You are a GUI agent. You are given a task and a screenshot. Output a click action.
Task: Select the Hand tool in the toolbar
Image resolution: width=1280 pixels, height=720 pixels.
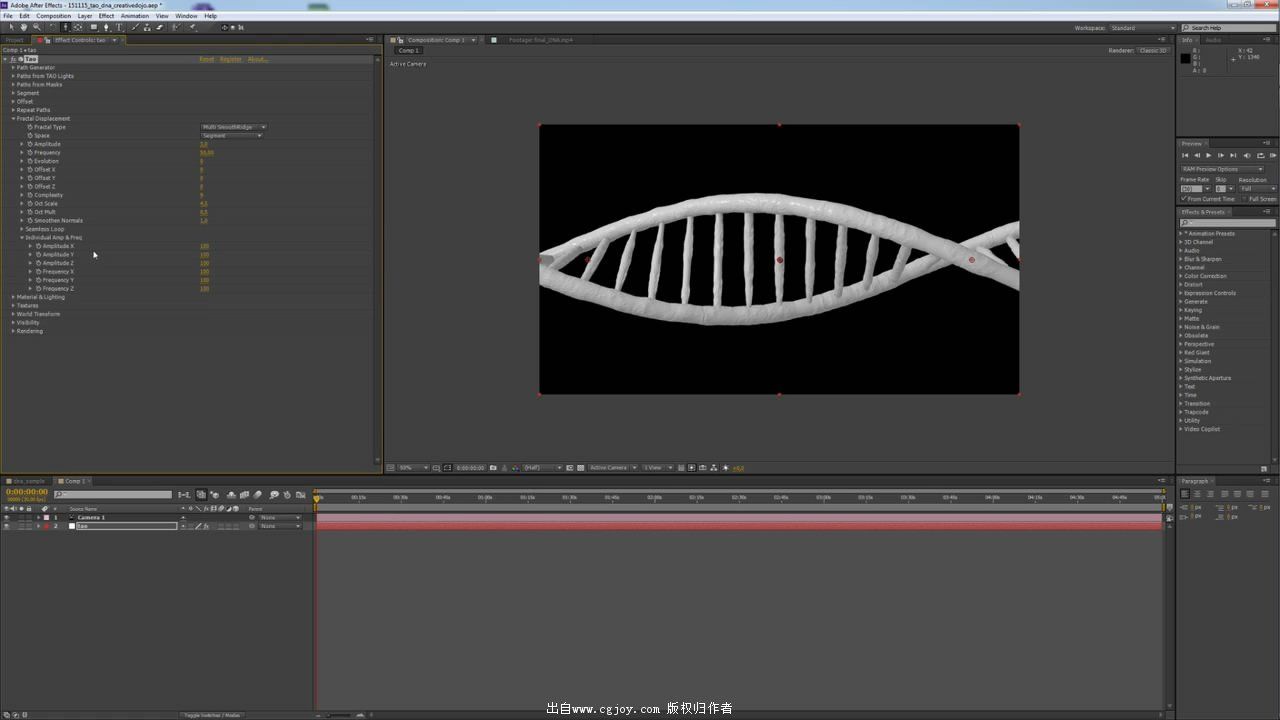point(24,28)
